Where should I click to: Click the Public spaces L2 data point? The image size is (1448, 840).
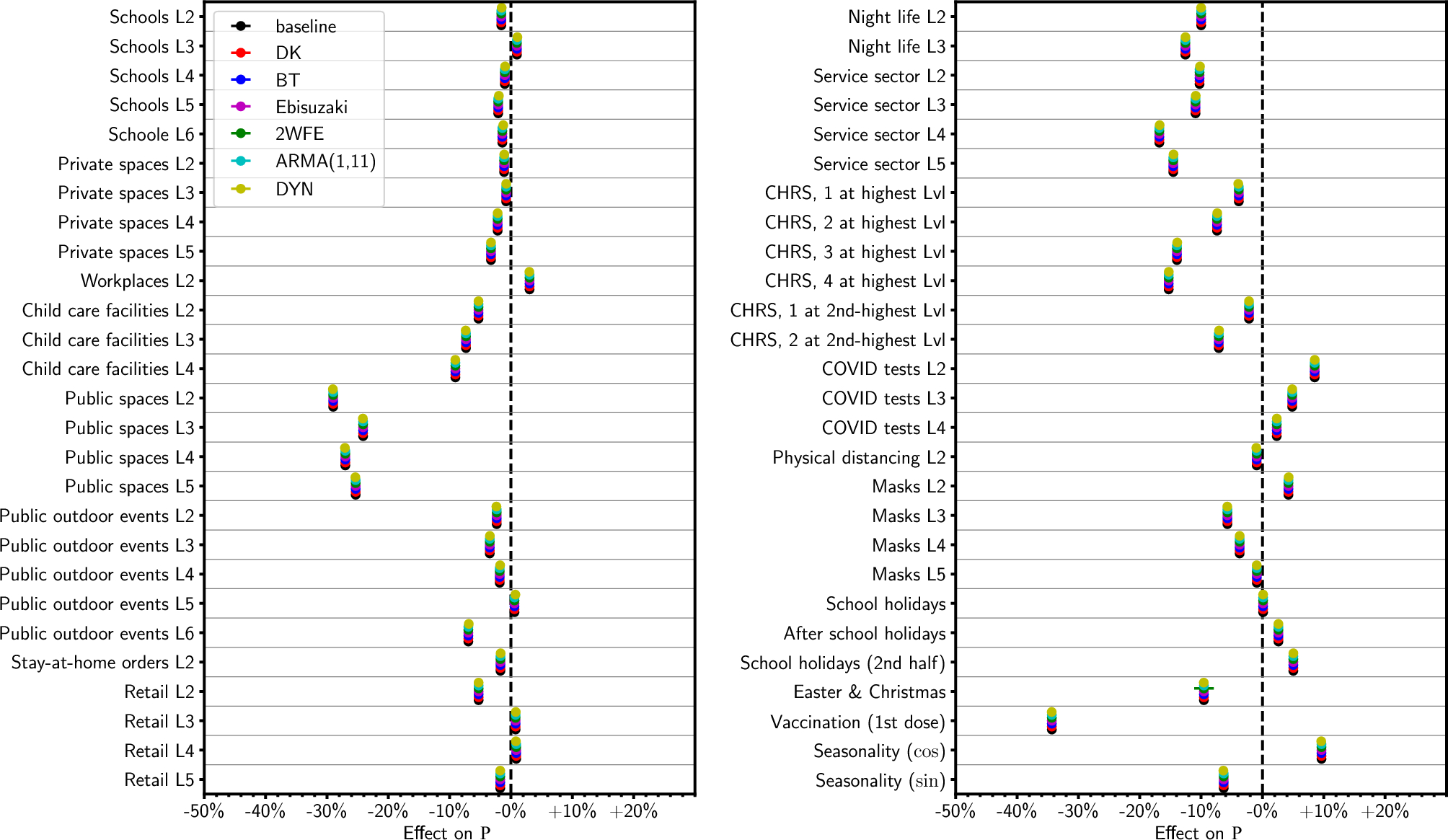tap(333, 398)
